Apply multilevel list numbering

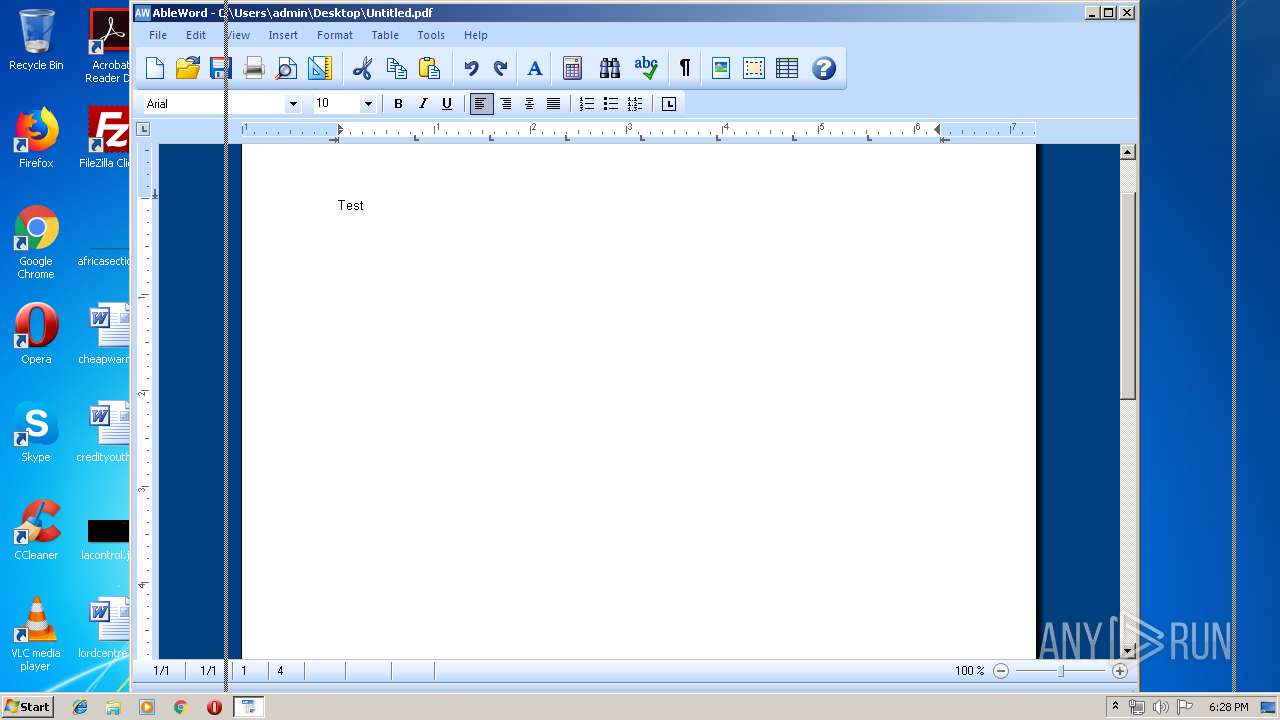click(634, 104)
